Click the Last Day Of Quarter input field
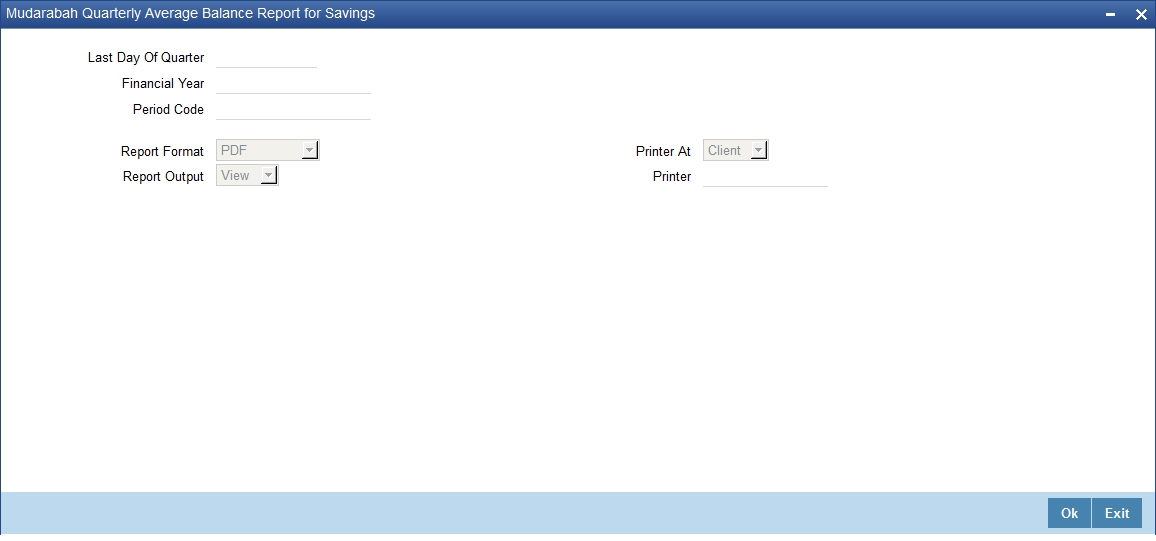 (x=266, y=57)
